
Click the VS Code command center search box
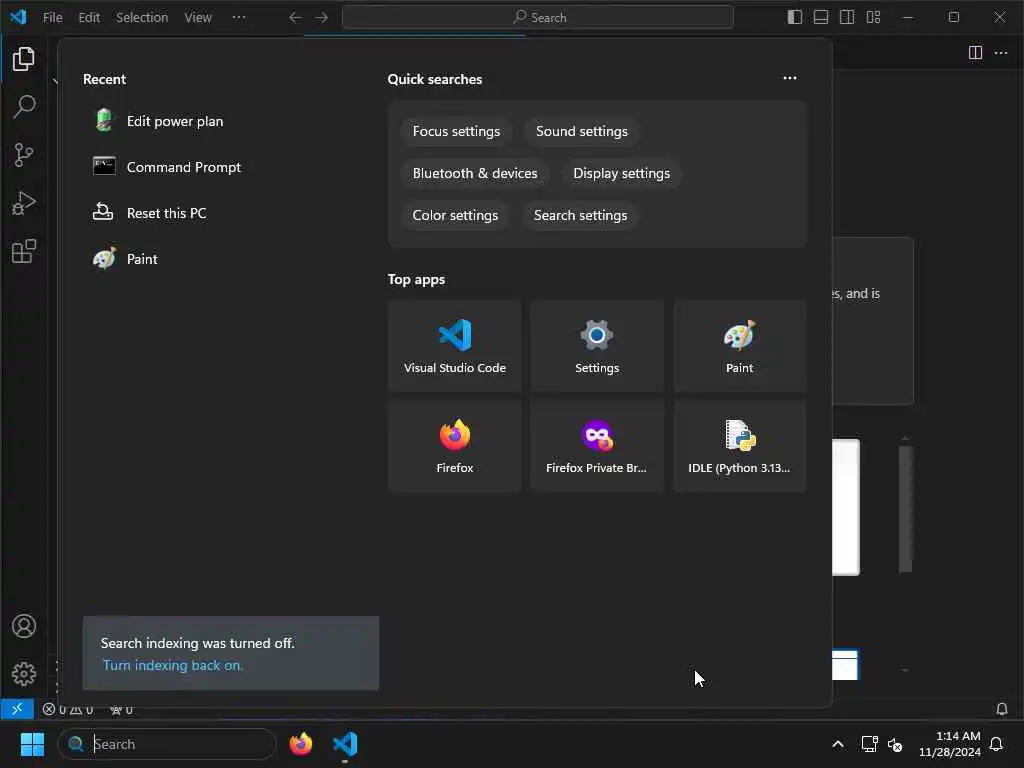537,18
